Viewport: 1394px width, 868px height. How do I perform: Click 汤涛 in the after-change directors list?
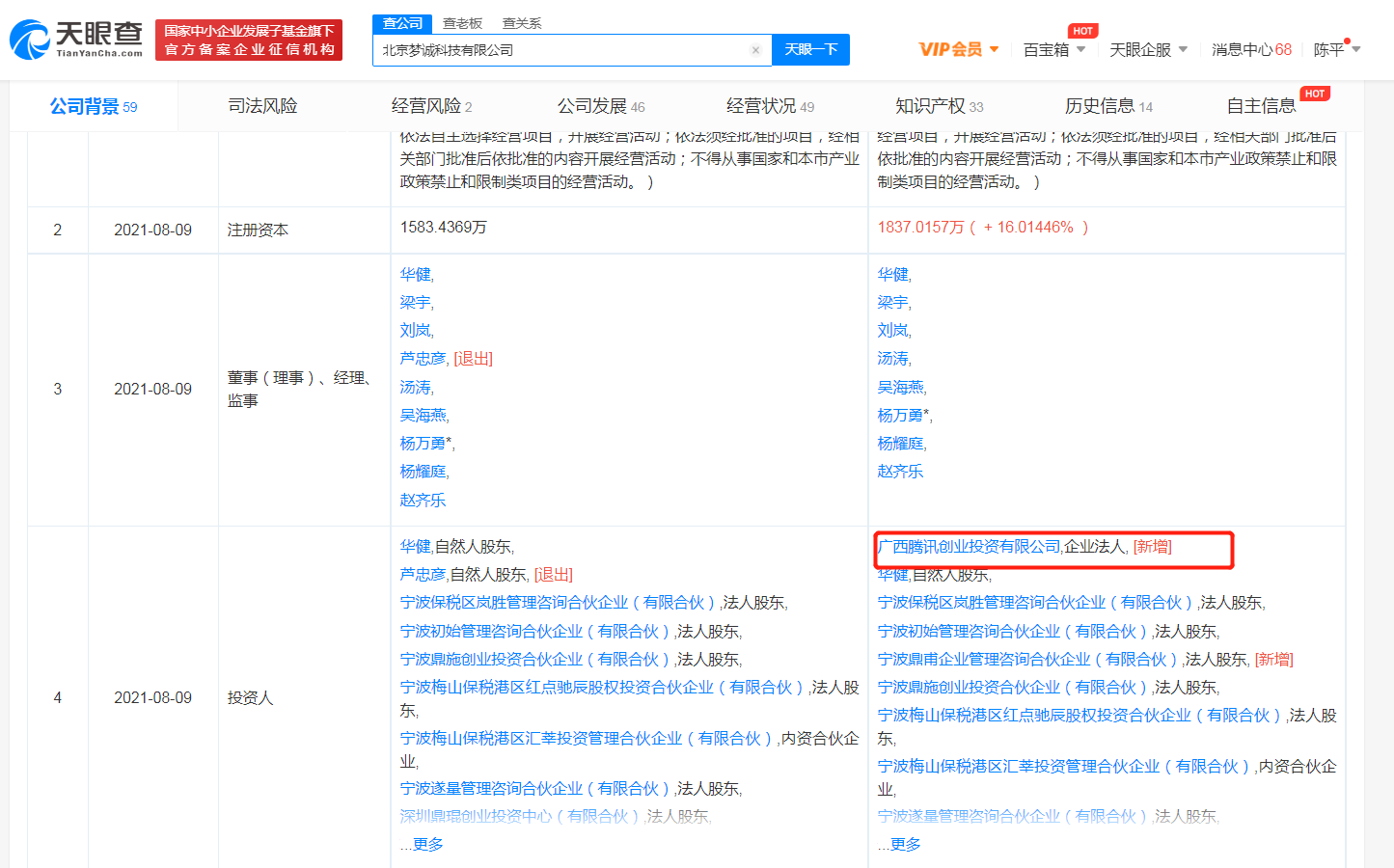(892, 359)
